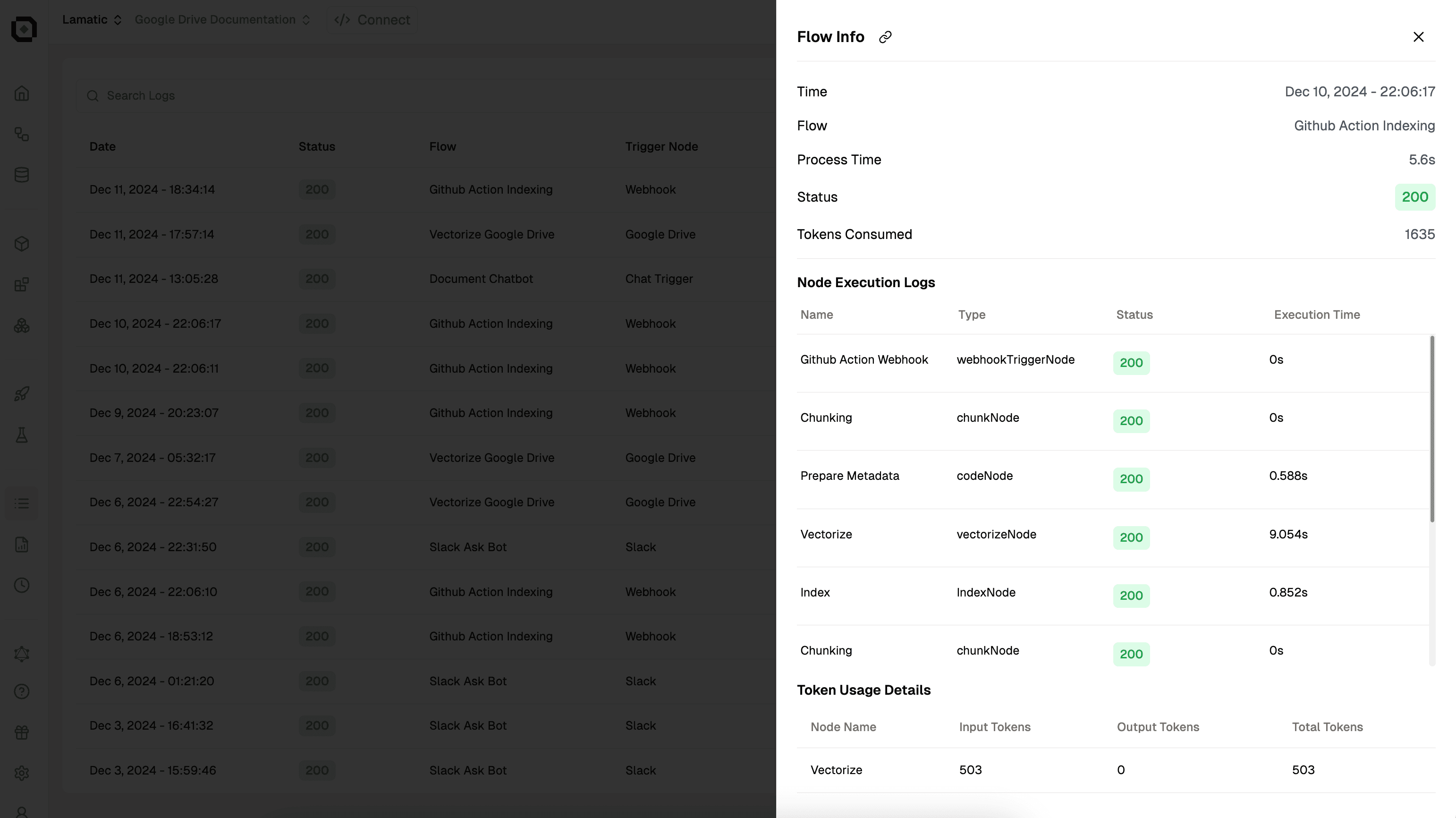The width and height of the screenshot is (1456, 818).
Task: Click the Execution Time column header
Action: point(1316,315)
